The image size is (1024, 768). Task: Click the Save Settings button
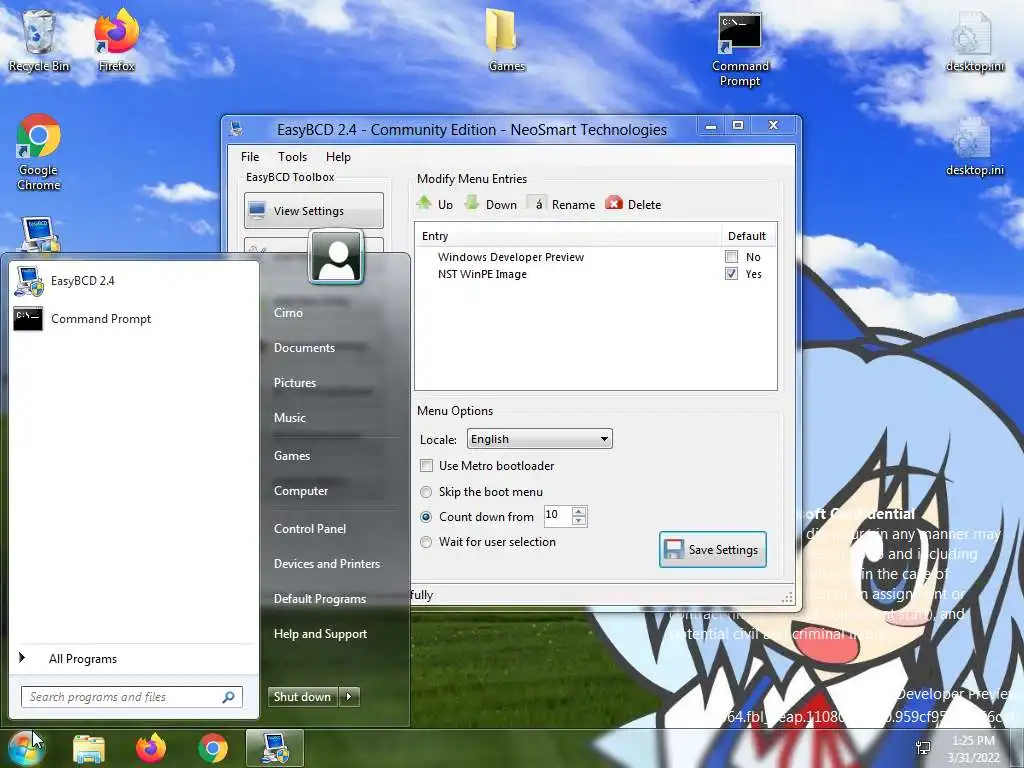tap(712, 550)
